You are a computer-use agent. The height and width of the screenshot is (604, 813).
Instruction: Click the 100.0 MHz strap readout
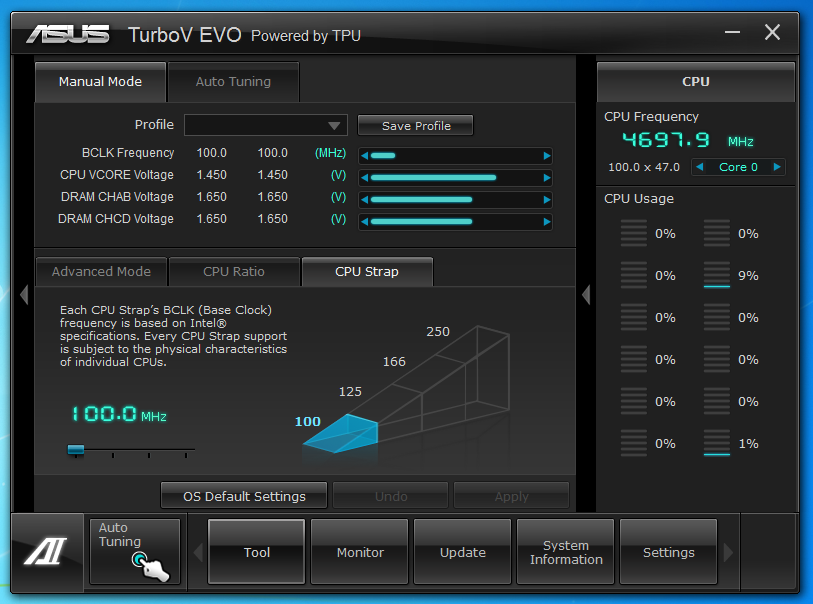(x=119, y=414)
